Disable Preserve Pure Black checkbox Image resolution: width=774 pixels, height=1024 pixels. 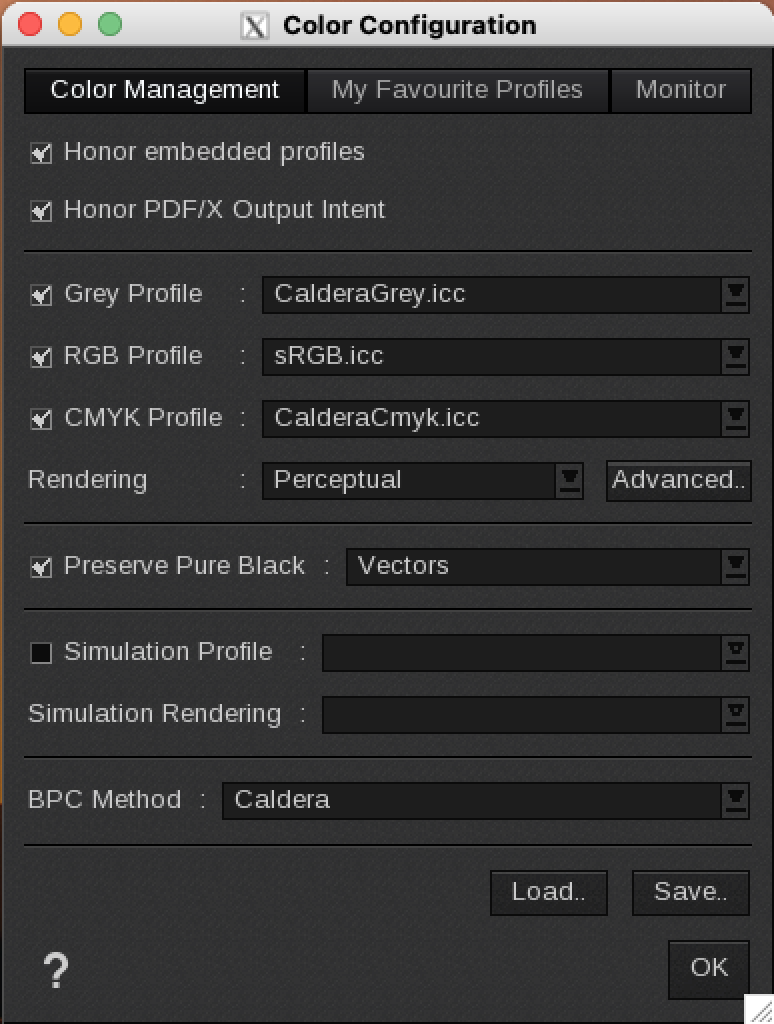point(41,567)
